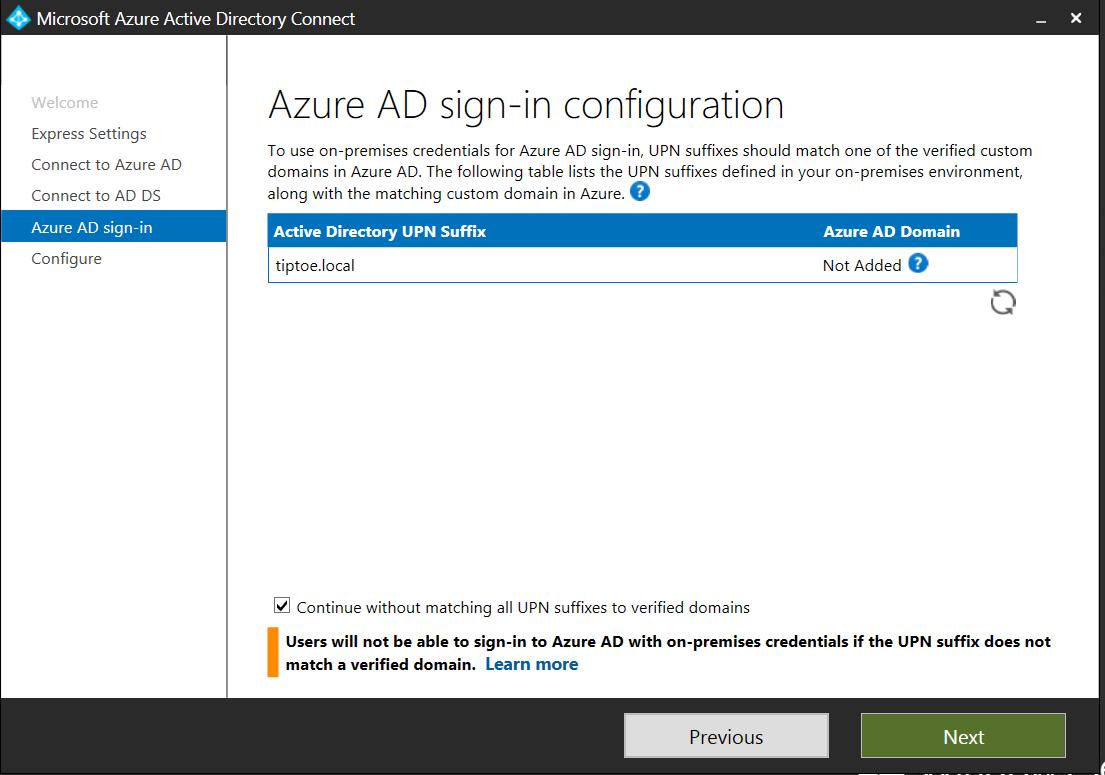Click the Azure AD sign-in configuration heading

526,105
